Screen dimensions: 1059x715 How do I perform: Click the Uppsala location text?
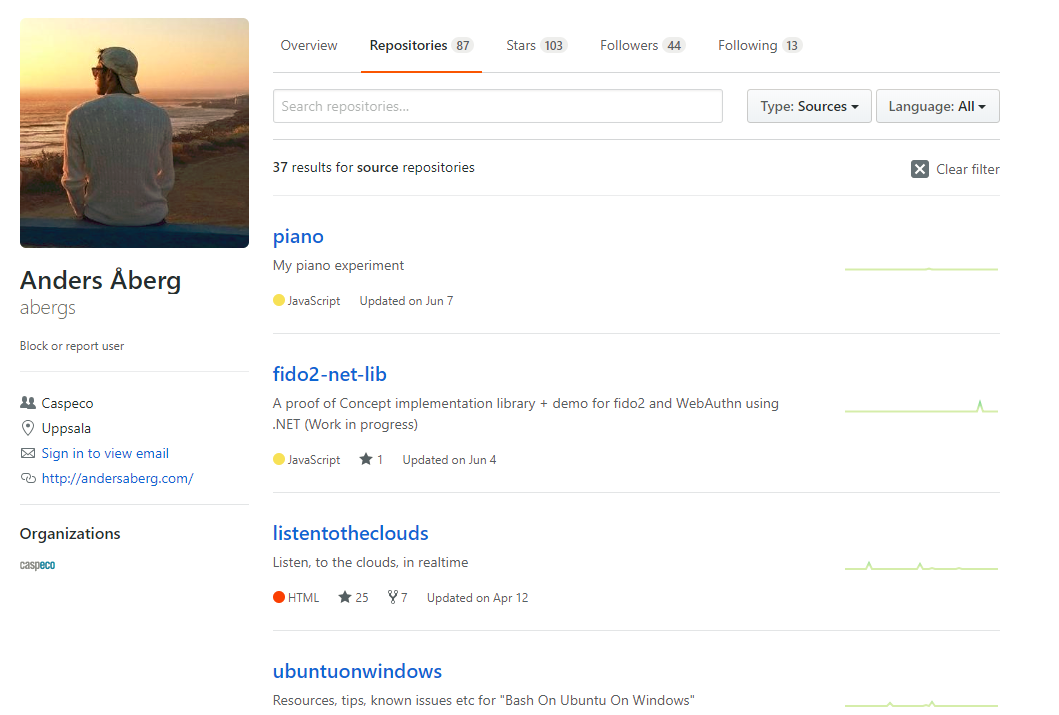(66, 428)
